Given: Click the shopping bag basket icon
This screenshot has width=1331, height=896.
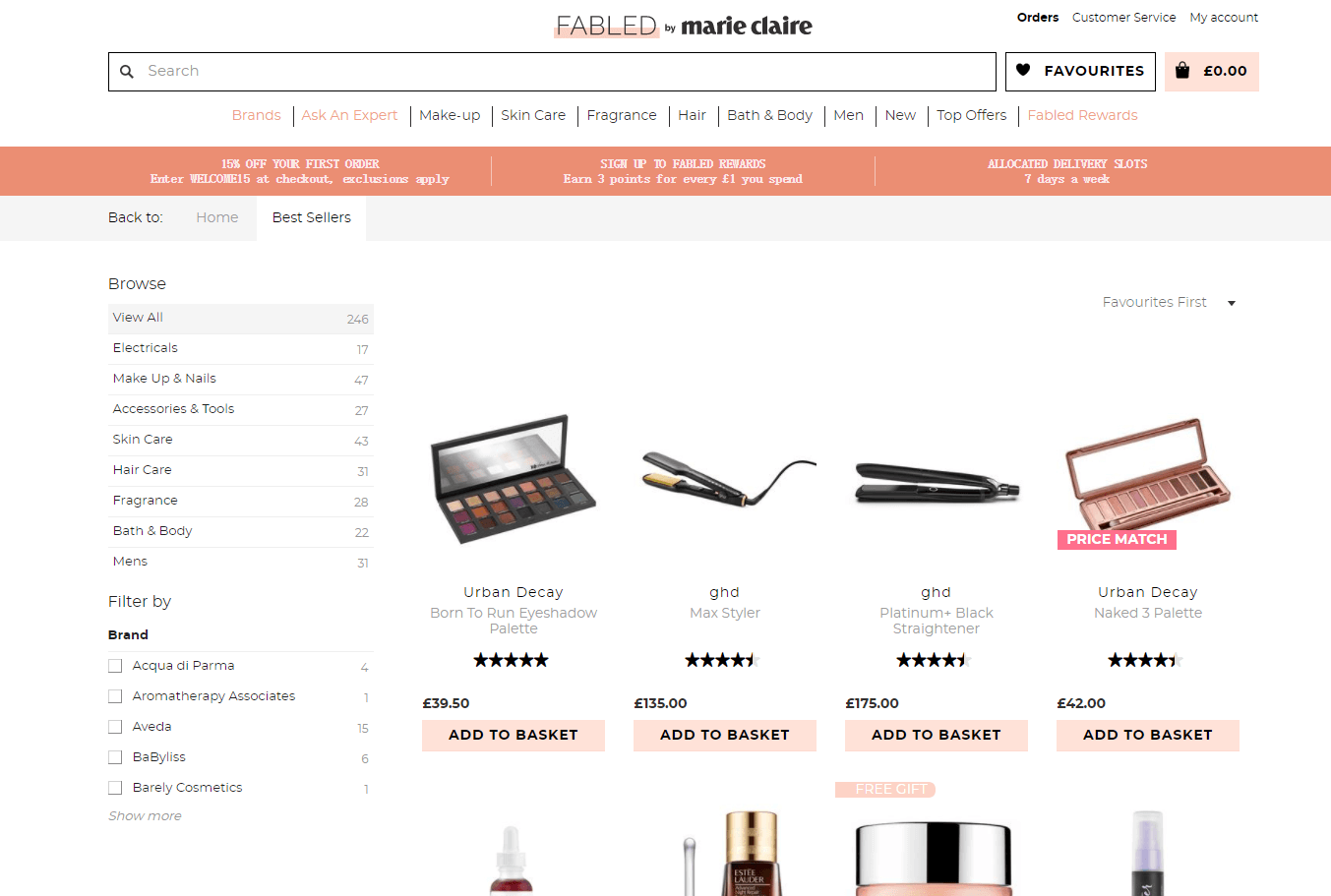Looking at the screenshot, I should [1182, 71].
